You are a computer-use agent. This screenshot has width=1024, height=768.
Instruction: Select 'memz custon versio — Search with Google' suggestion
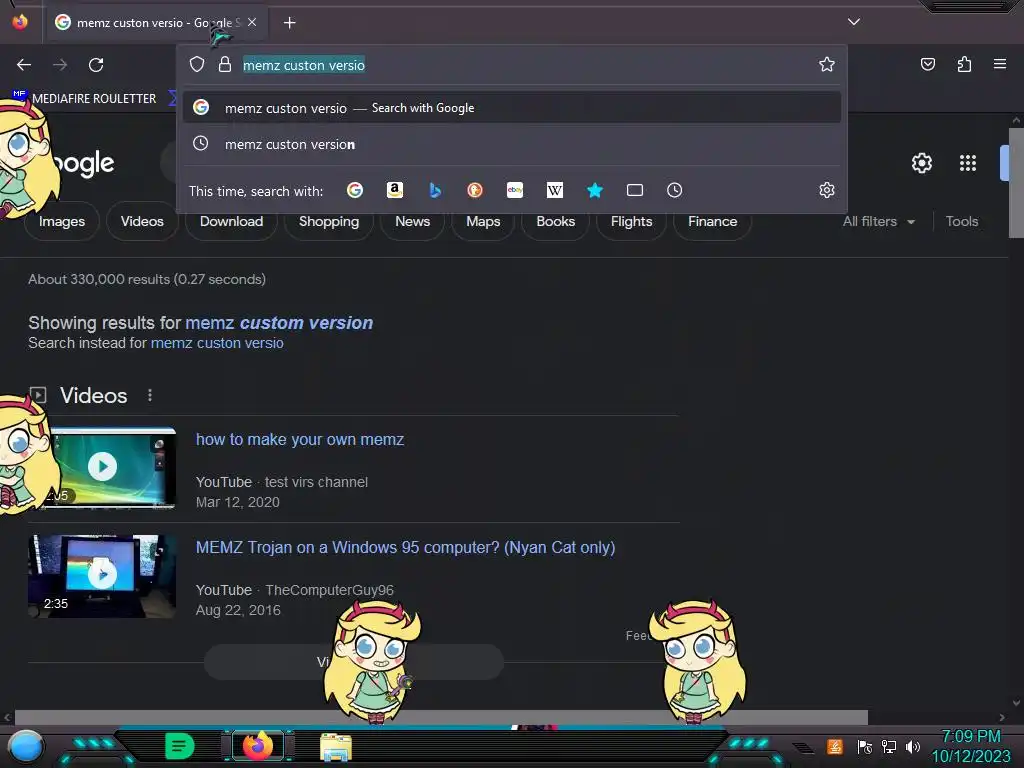pos(512,108)
